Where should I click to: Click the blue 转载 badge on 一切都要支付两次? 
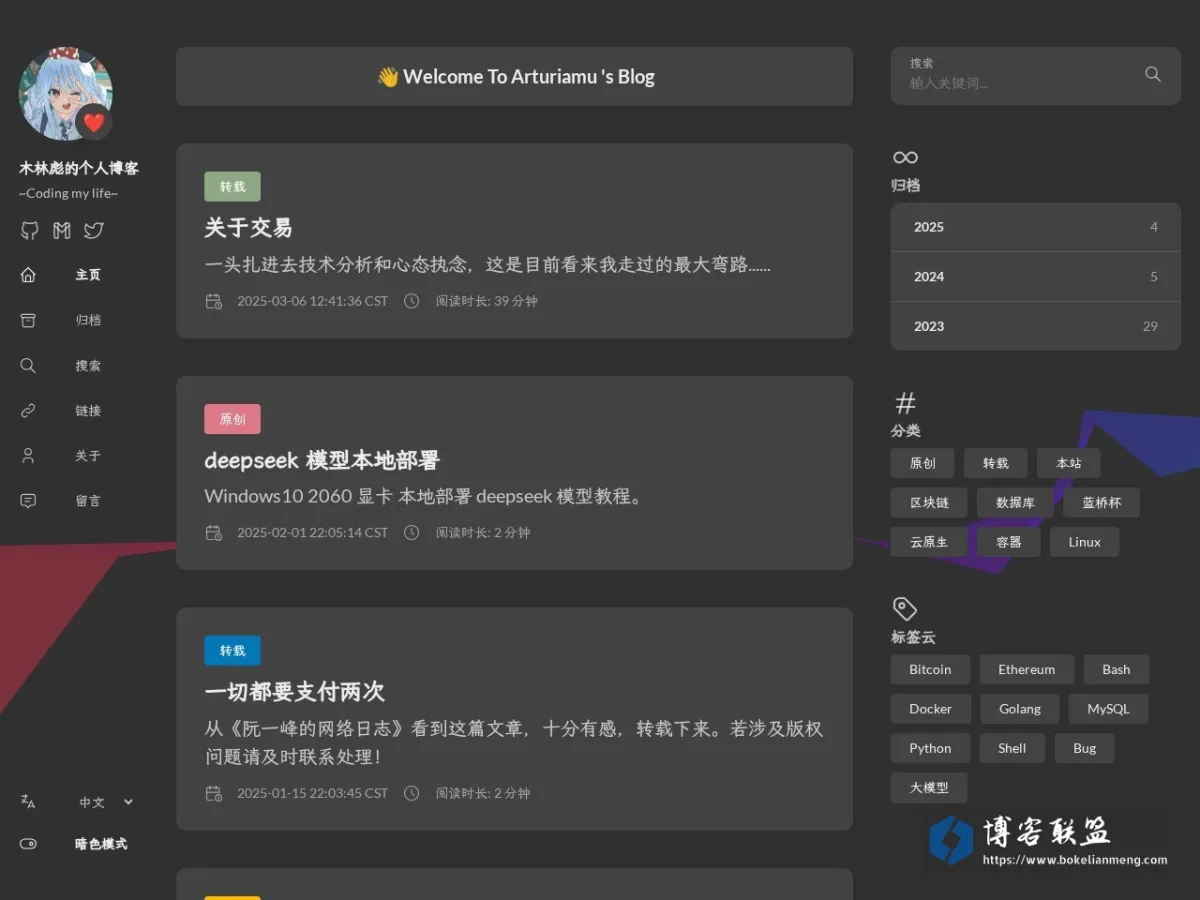[x=232, y=651]
